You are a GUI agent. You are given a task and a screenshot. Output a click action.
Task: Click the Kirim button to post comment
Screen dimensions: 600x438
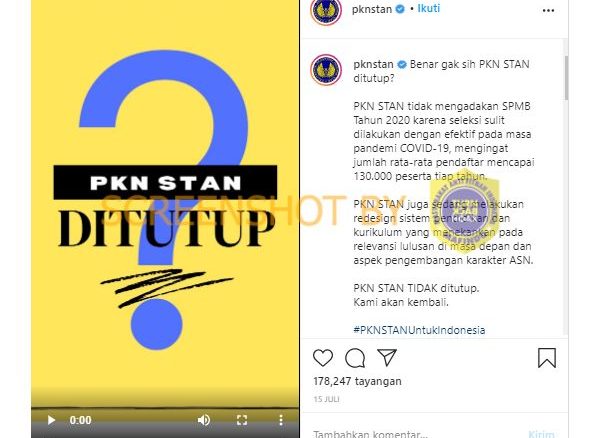[541, 434]
